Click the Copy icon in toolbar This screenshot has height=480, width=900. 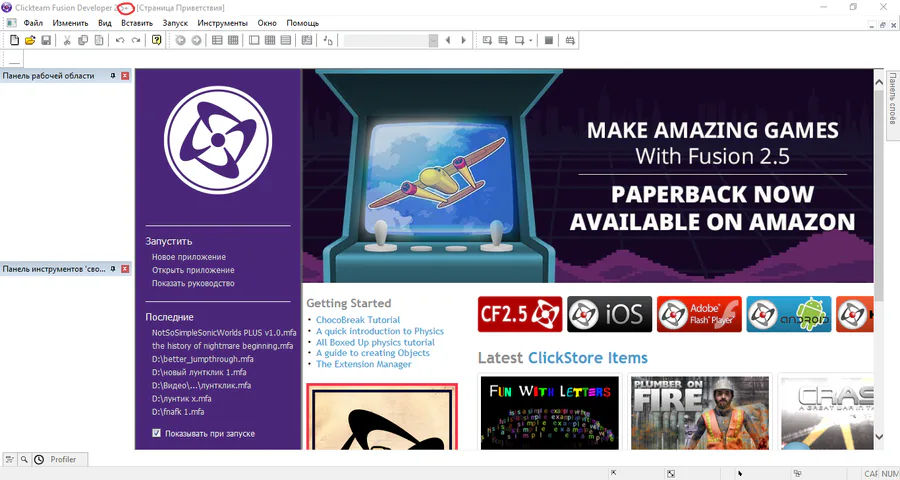[x=83, y=40]
